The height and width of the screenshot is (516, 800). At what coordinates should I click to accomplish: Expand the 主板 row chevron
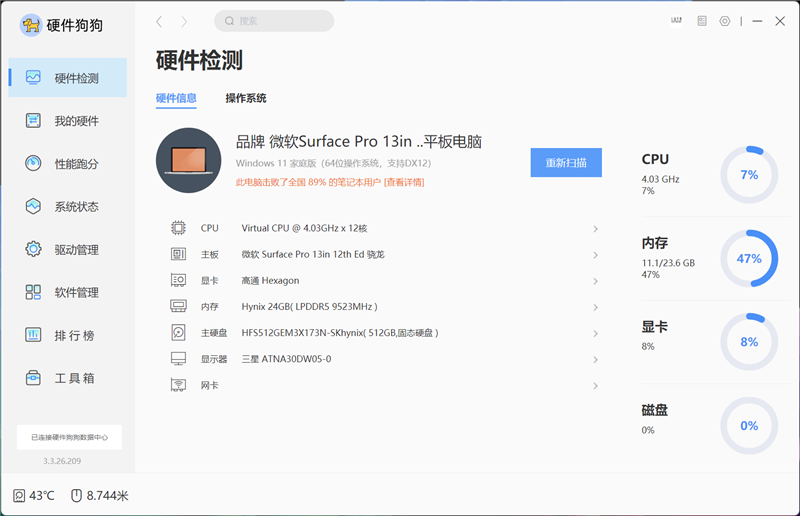pyautogui.click(x=595, y=255)
